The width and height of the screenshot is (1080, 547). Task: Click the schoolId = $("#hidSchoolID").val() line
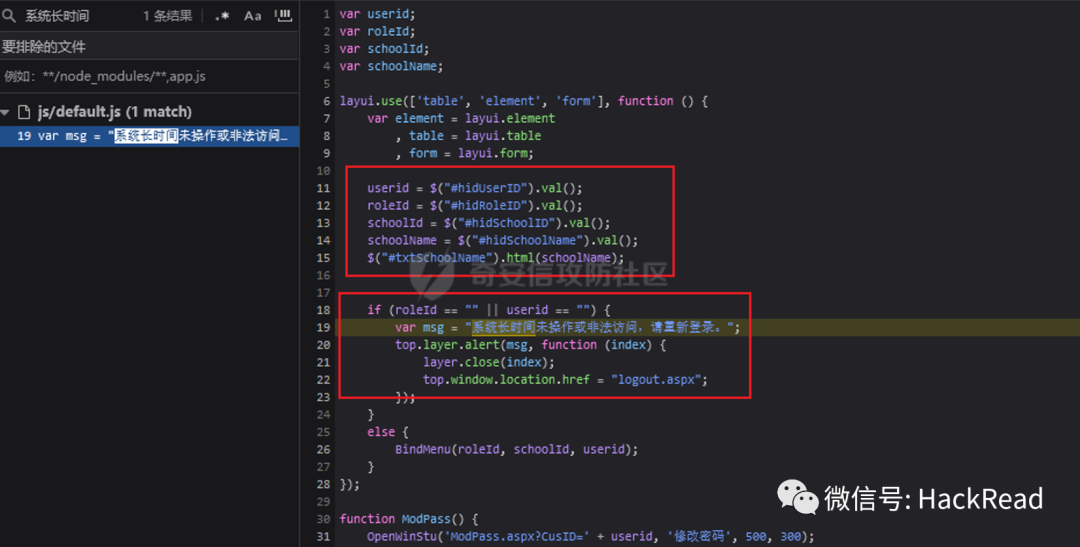(x=489, y=223)
